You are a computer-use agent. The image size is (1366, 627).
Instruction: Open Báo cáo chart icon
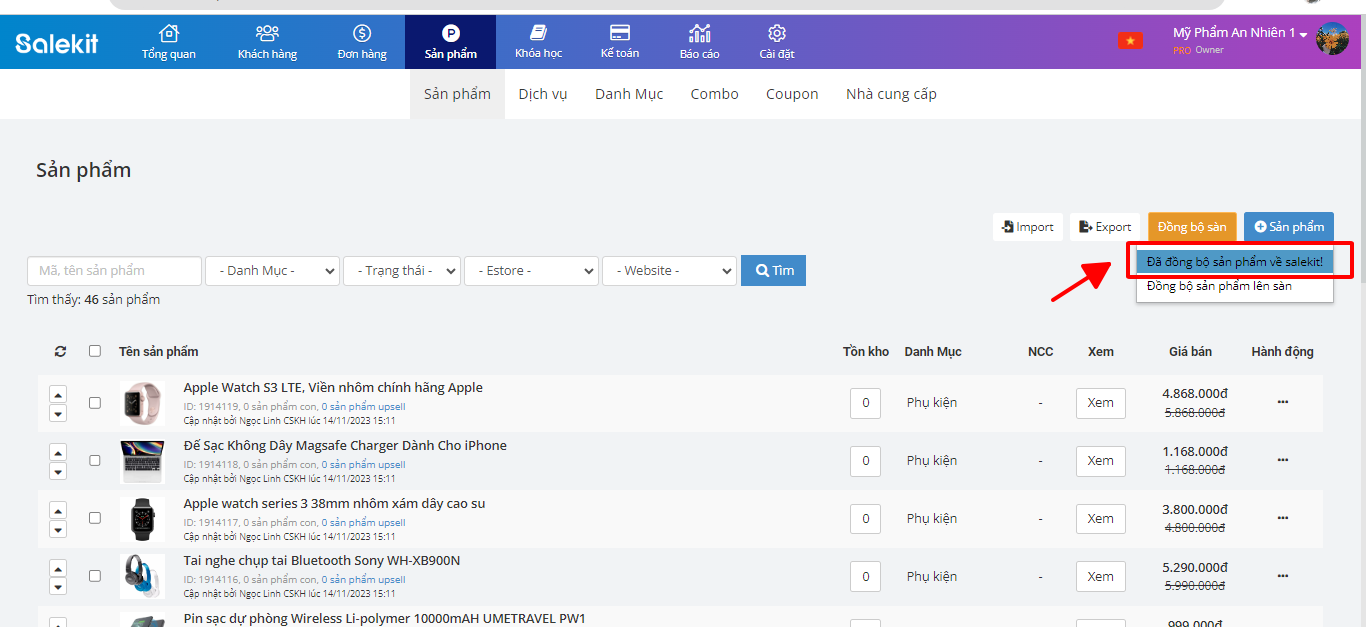coord(699,34)
